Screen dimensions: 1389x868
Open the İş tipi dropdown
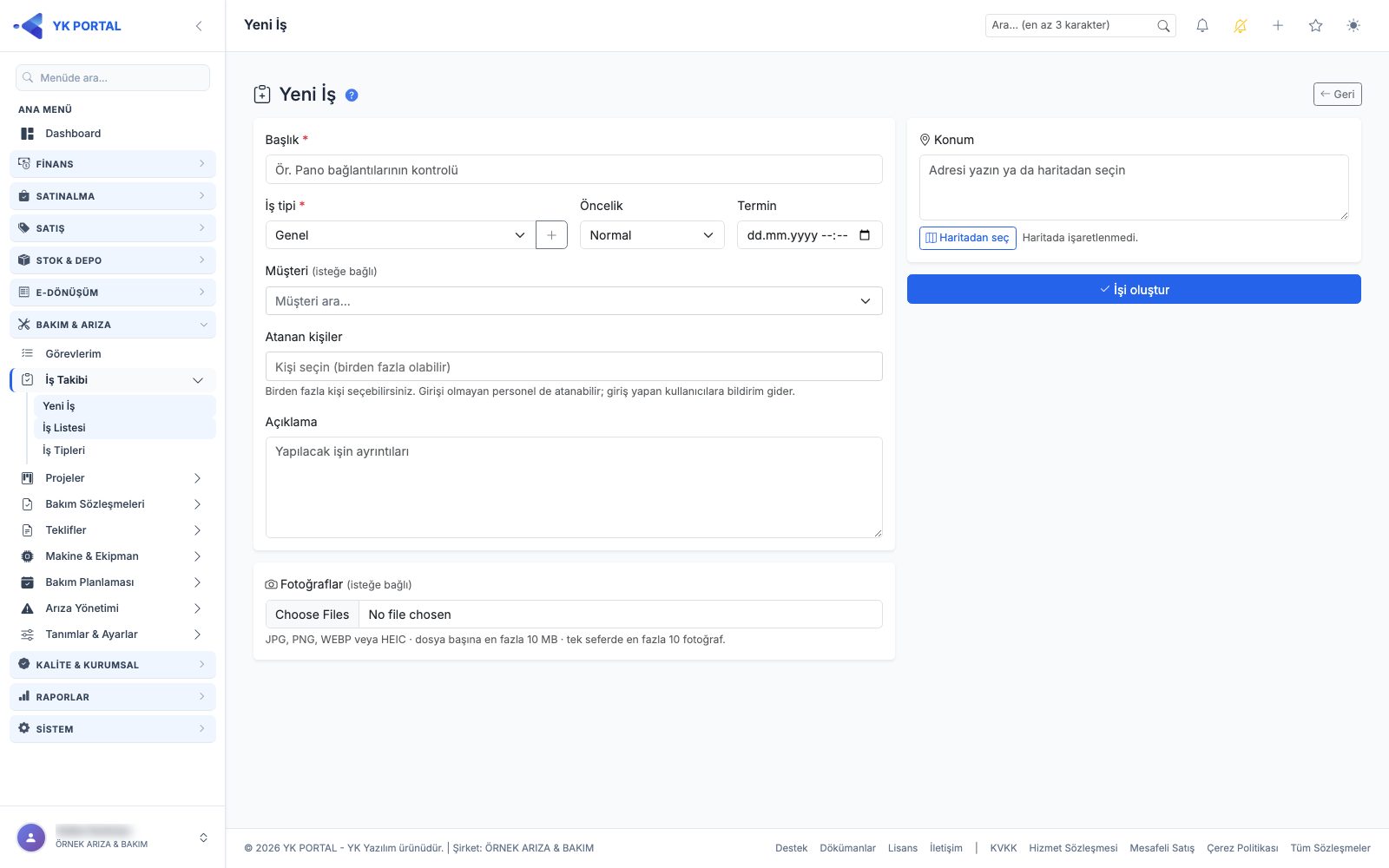tap(399, 235)
